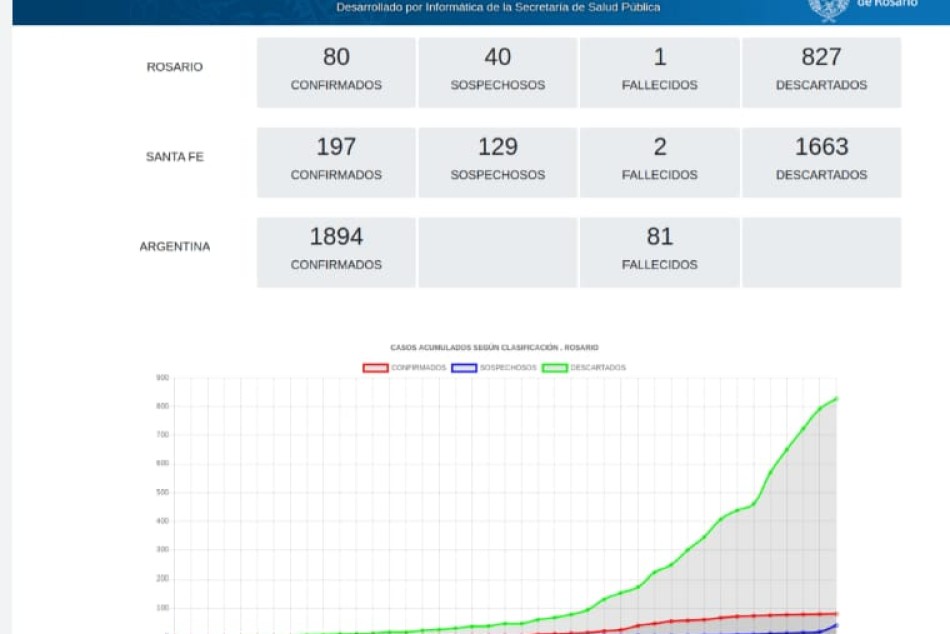
Task: Select the Rosario 40 Sospechosos card
Action: pos(497,72)
